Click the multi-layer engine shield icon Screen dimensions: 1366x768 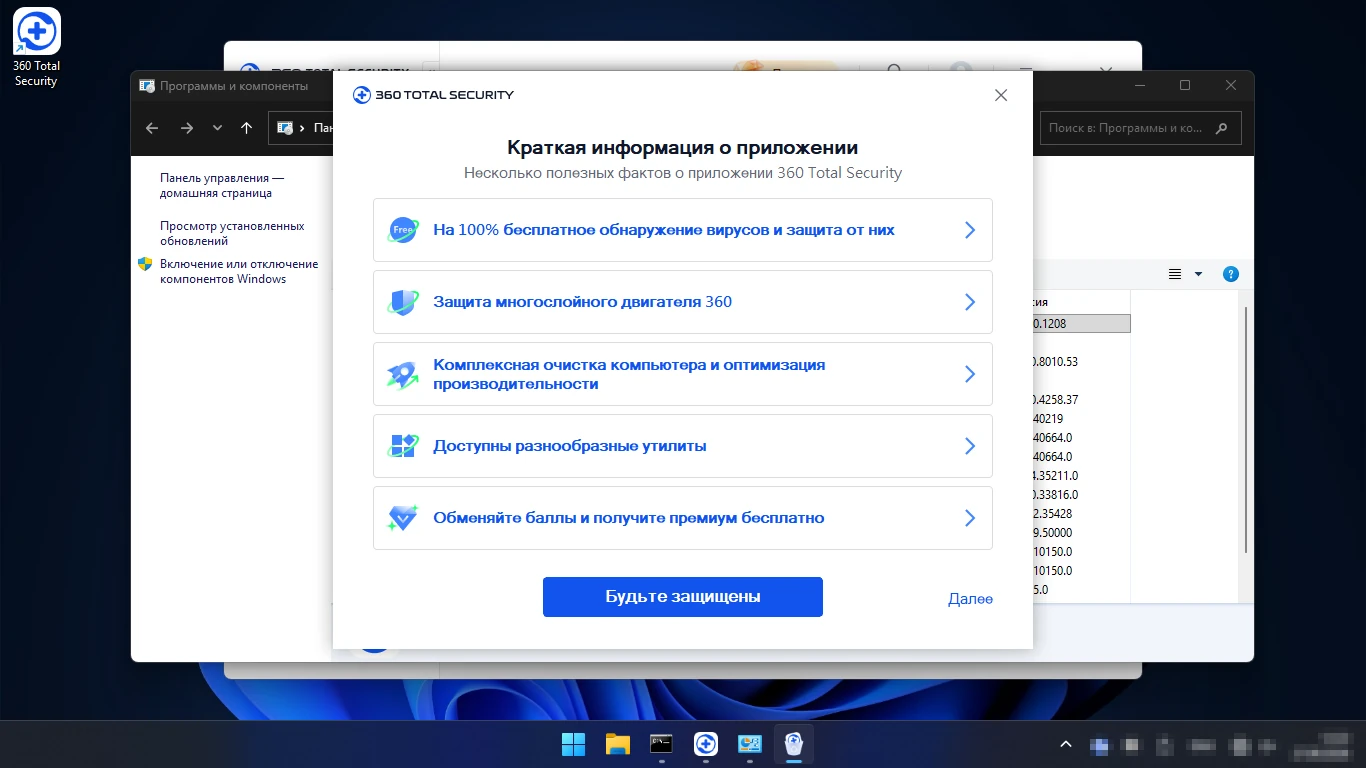tap(403, 302)
